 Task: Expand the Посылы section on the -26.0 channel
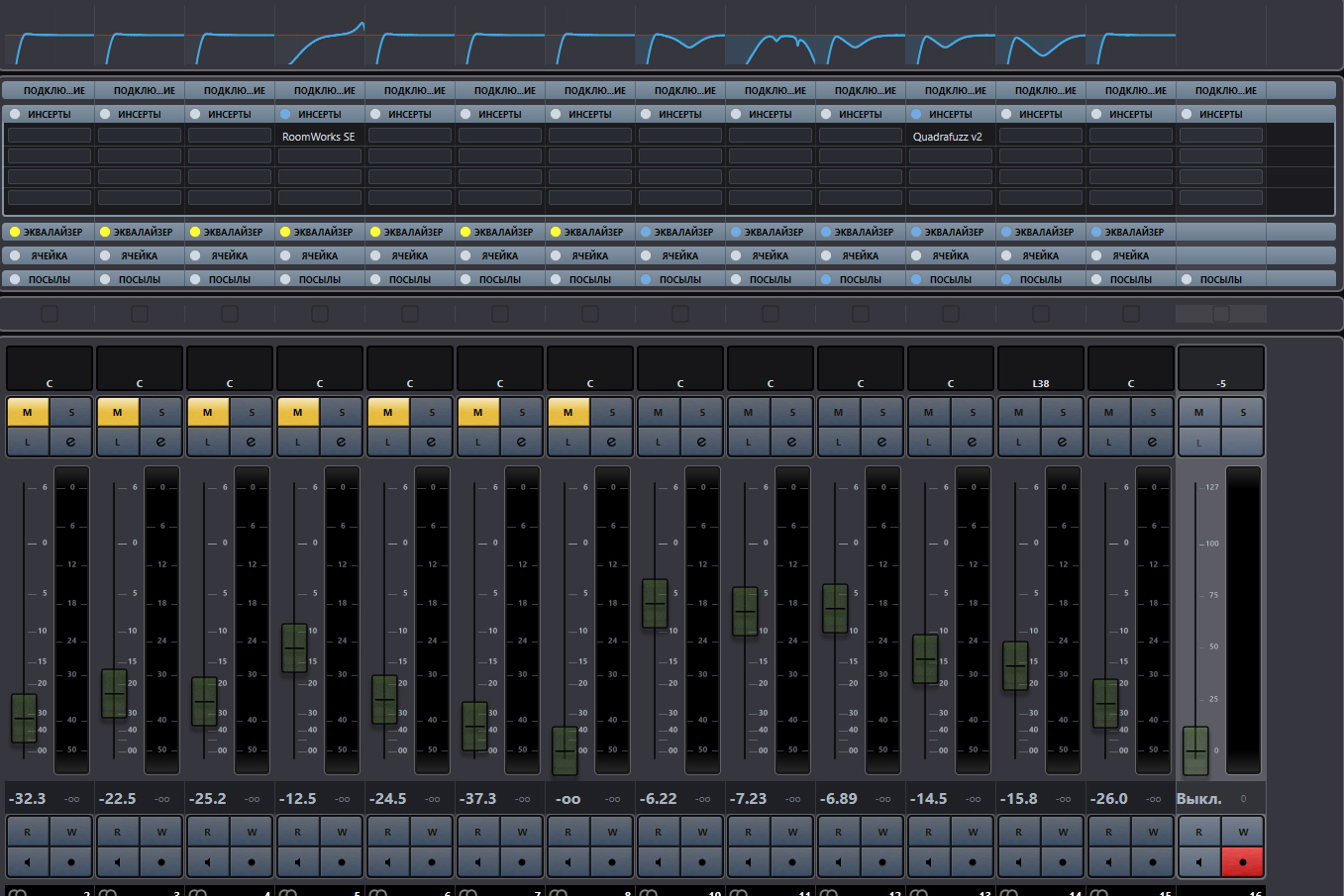tap(1131, 279)
